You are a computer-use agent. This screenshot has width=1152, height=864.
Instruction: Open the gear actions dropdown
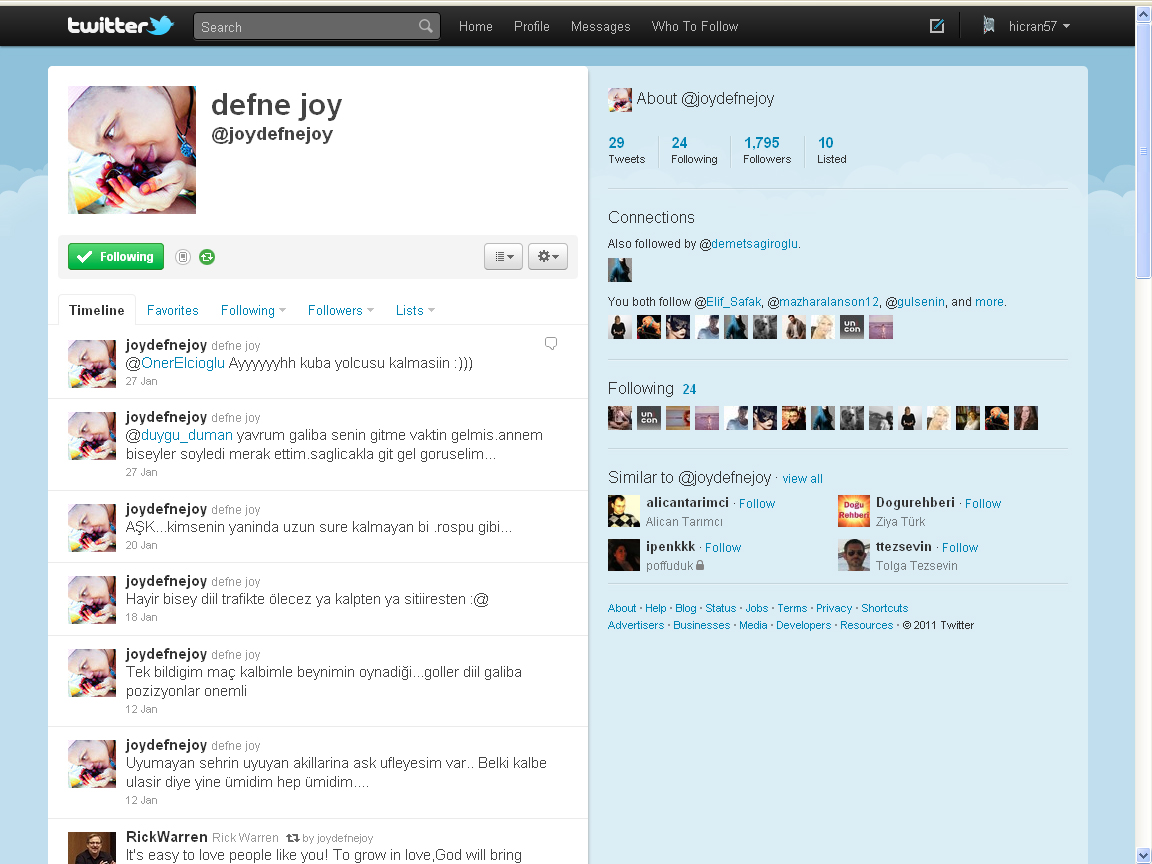click(x=548, y=257)
